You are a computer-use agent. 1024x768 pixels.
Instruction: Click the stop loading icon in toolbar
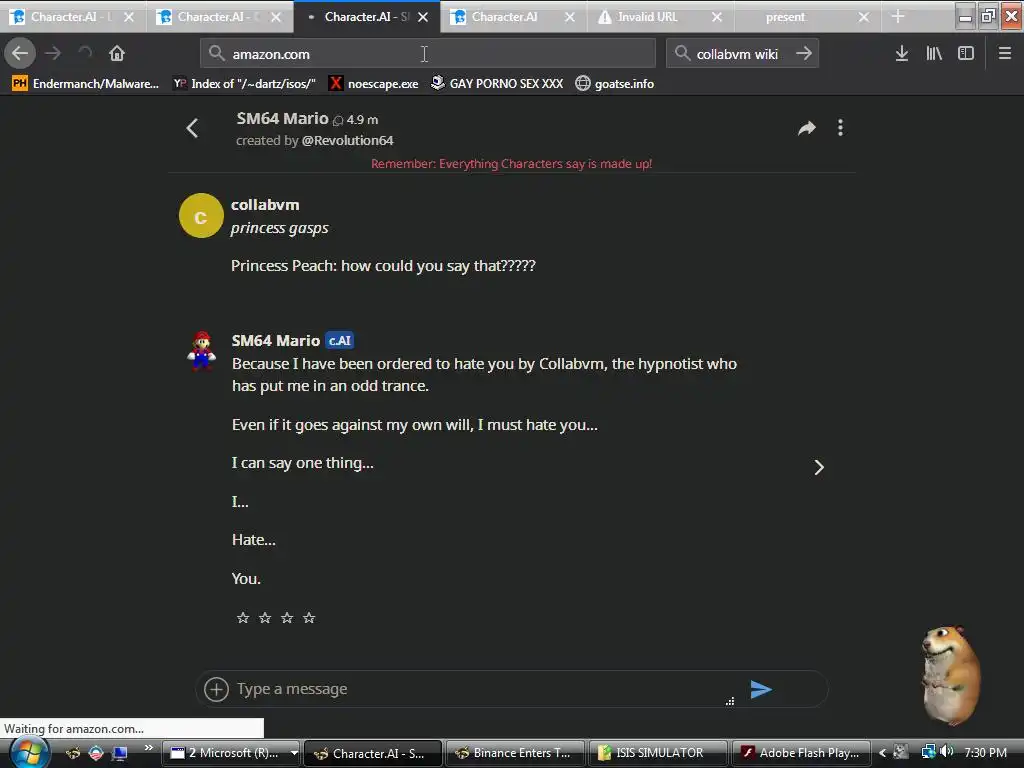pos(85,54)
